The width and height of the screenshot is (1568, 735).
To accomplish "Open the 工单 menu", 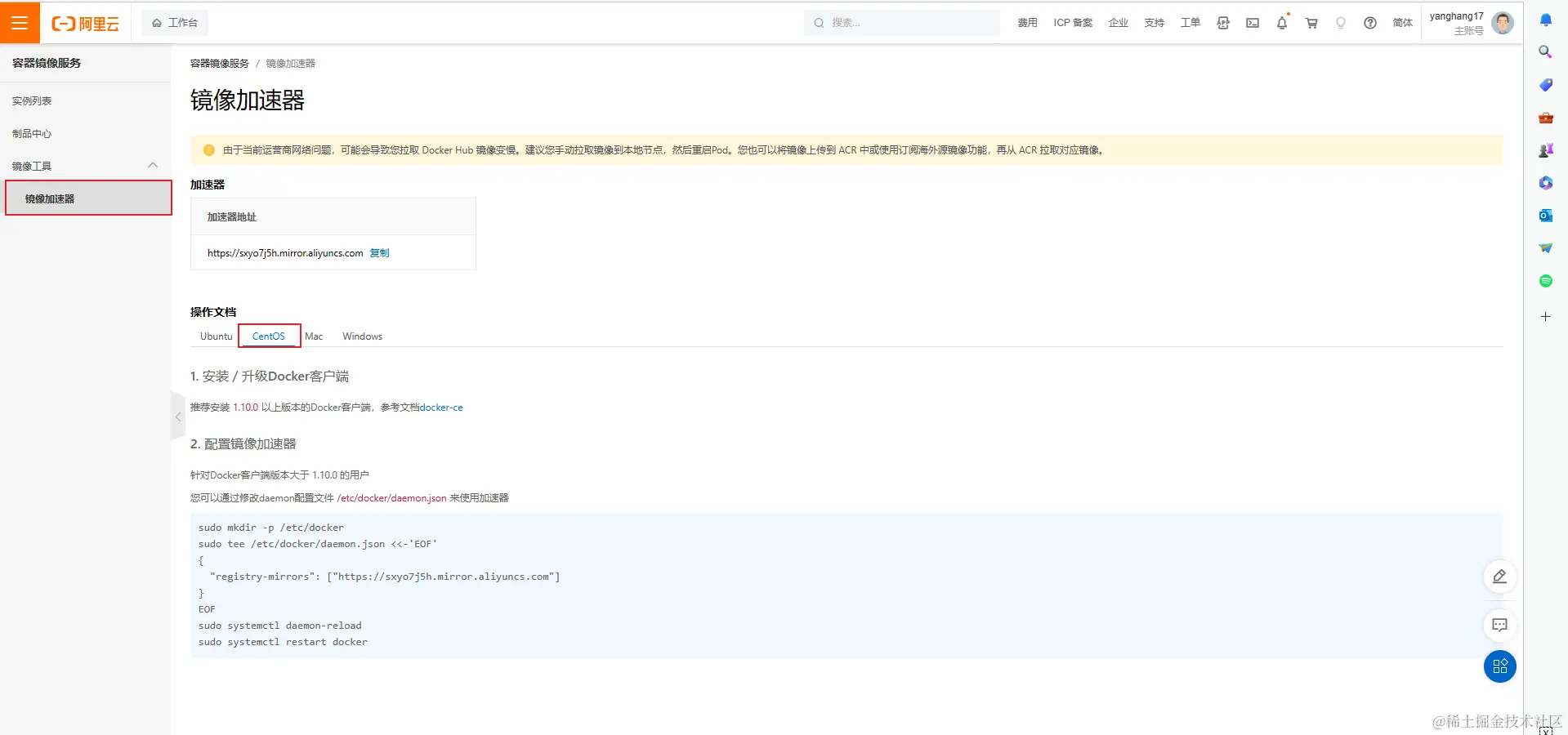I will click(1191, 23).
